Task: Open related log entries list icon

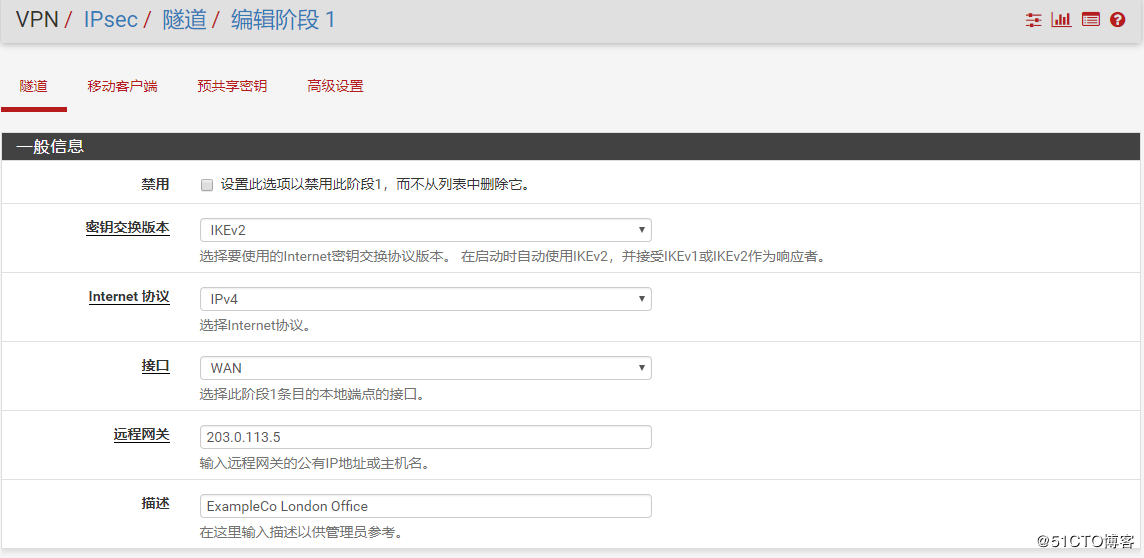Action: point(1090,20)
